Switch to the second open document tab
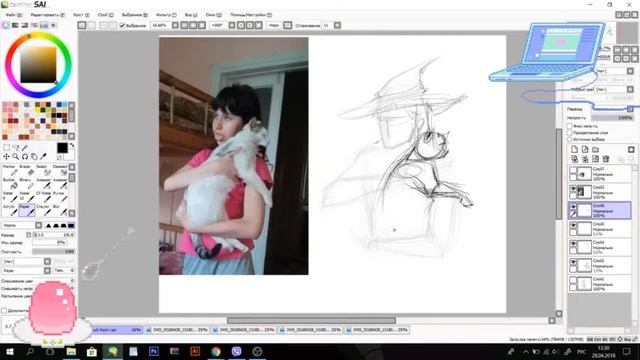The width and height of the screenshot is (640, 360). pos(178,330)
